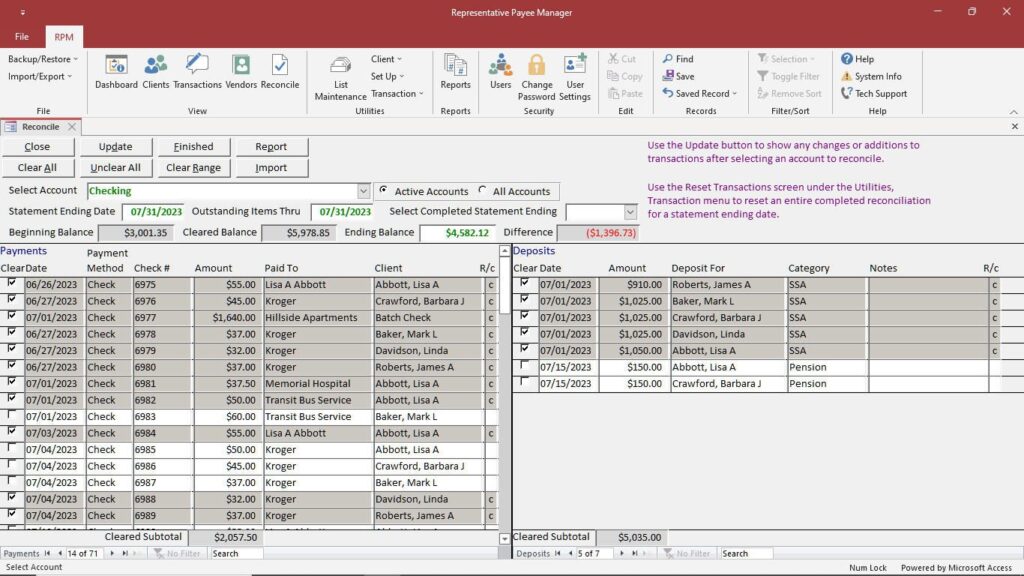
Task: Select All Accounts radio button
Action: [x=482, y=191]
